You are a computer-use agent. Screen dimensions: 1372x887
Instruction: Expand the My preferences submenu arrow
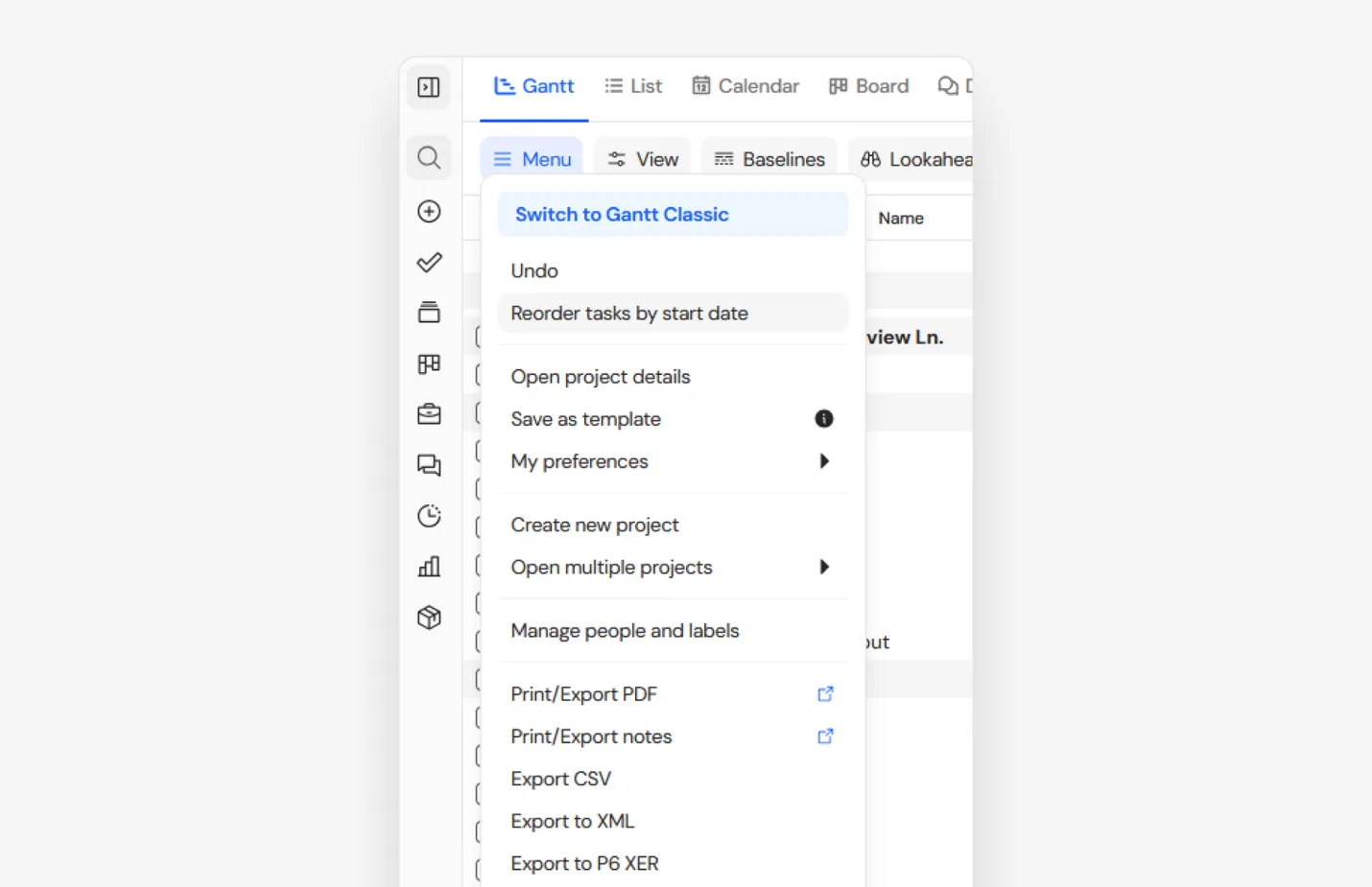[x=824, y=461]
